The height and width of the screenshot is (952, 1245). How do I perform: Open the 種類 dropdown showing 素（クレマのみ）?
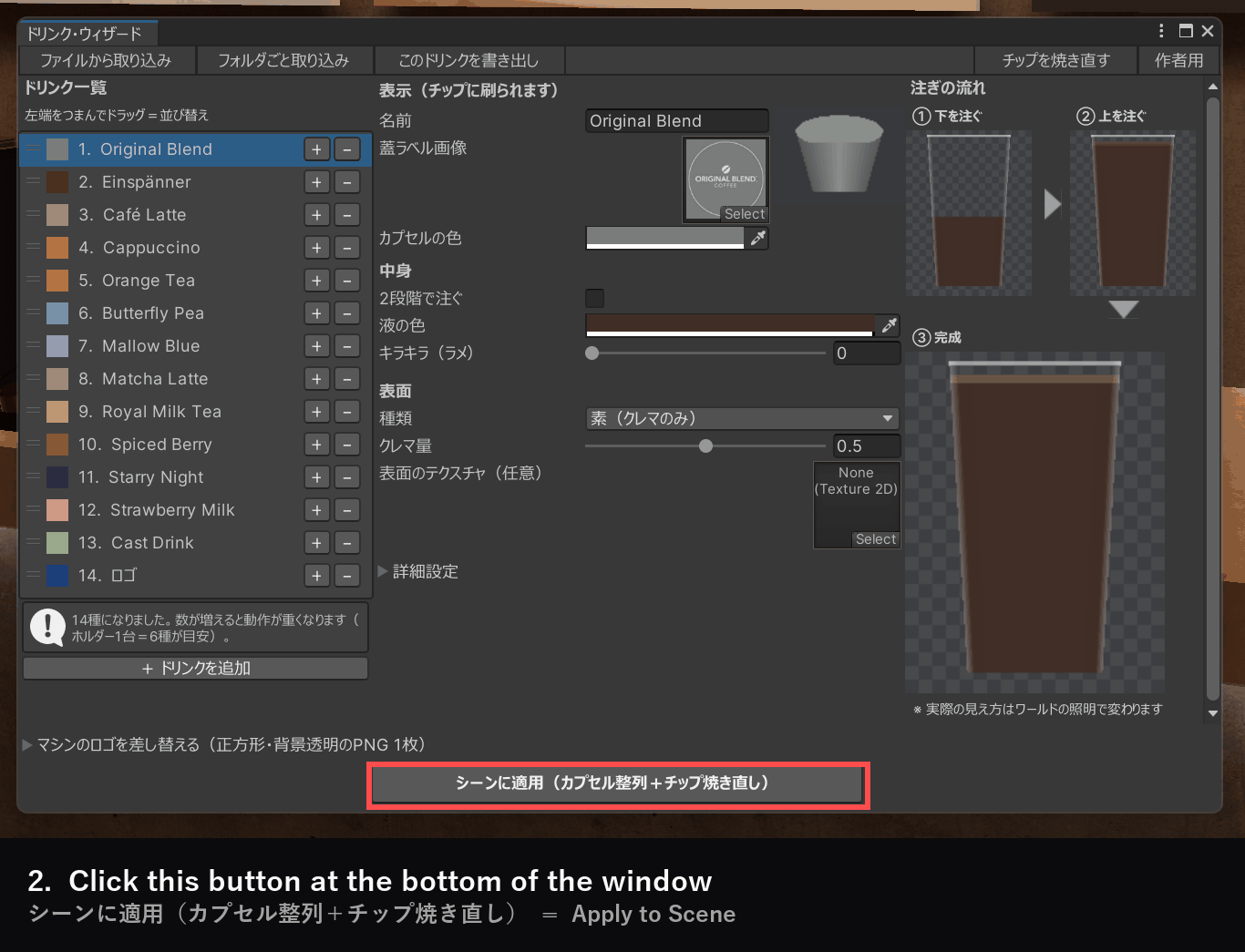(x=742, y=418)
